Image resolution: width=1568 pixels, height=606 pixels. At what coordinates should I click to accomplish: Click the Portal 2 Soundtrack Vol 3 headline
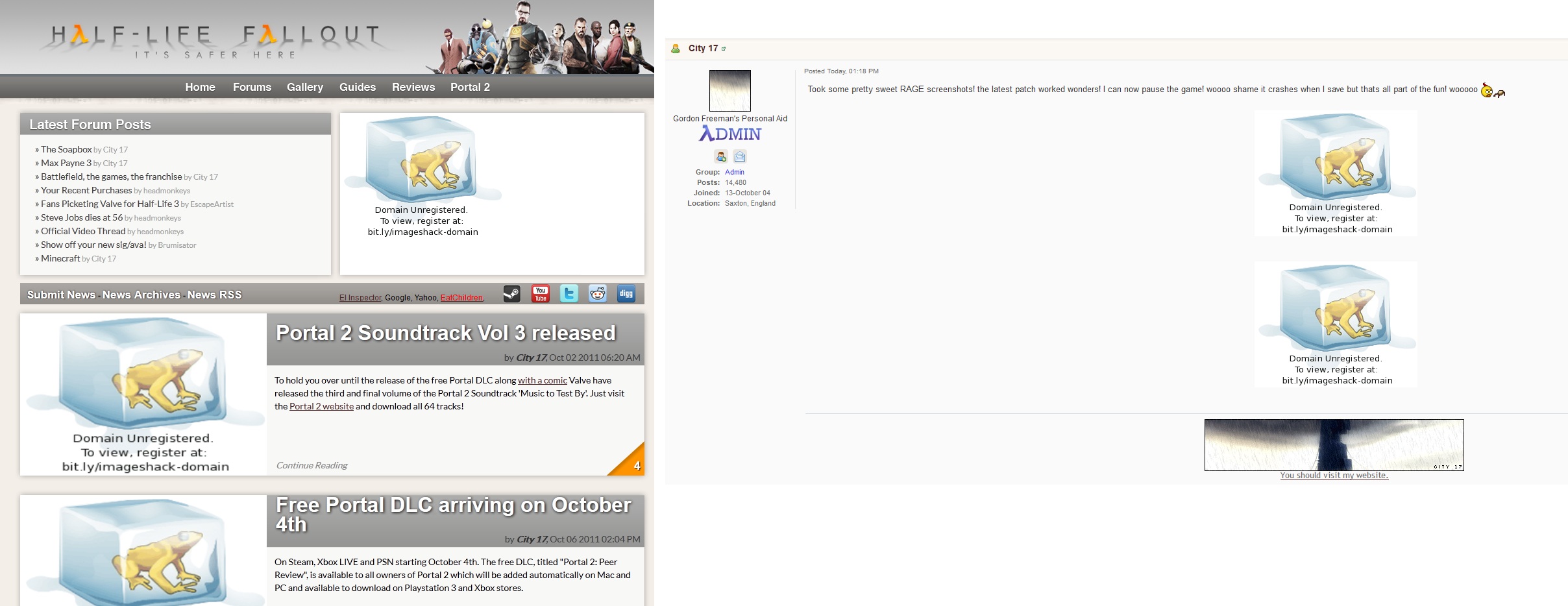446,333
